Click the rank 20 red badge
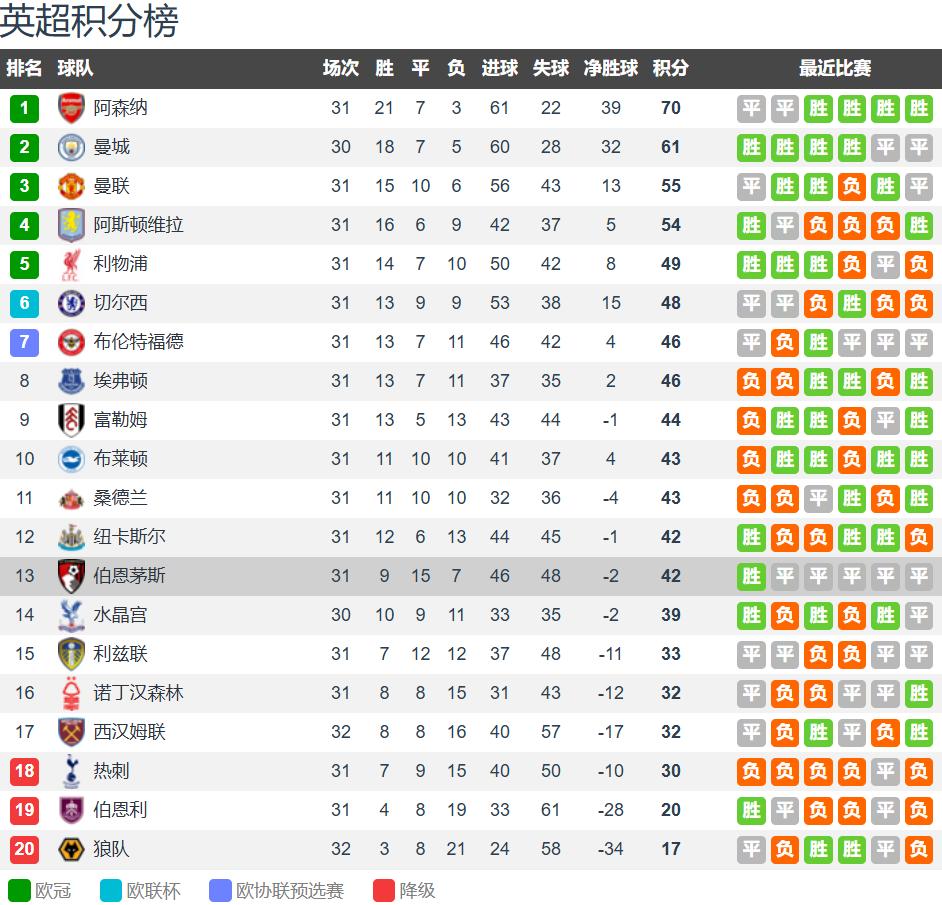Viewport: 942px width, 905px height. (24, 849)
